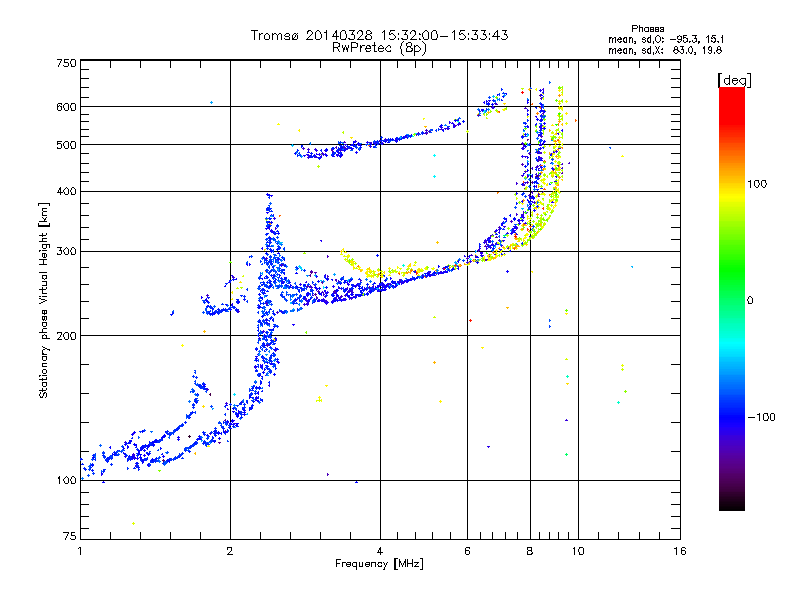Click the colorbar tick label '0'
800x600 pixels.
click(x=750, y=301)
